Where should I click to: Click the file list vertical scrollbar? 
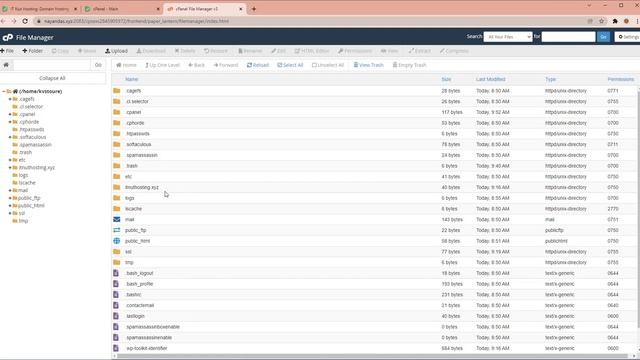(638, 208)
